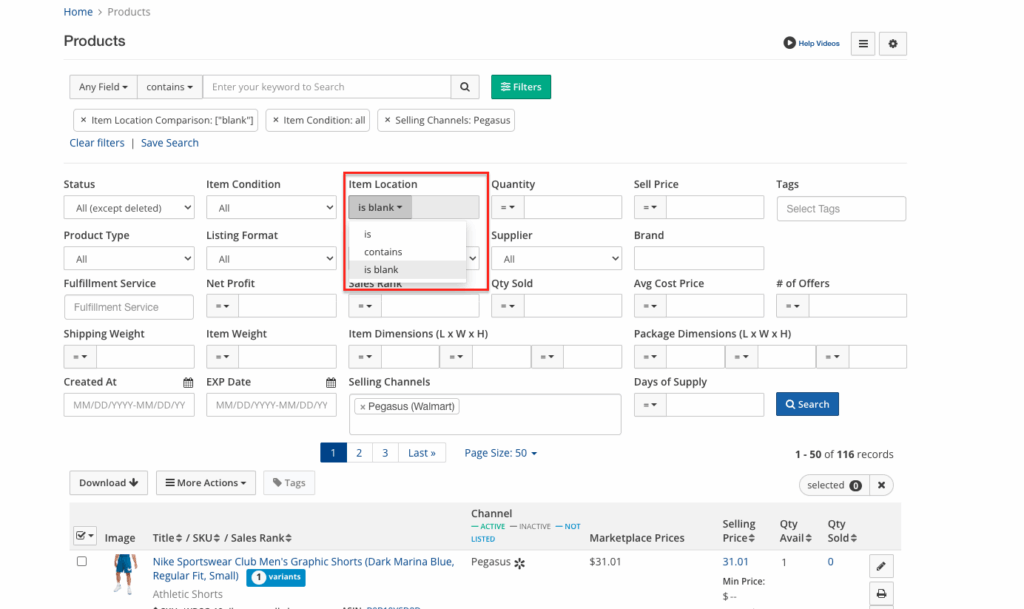Click the green Filters button

pos(520,87)
